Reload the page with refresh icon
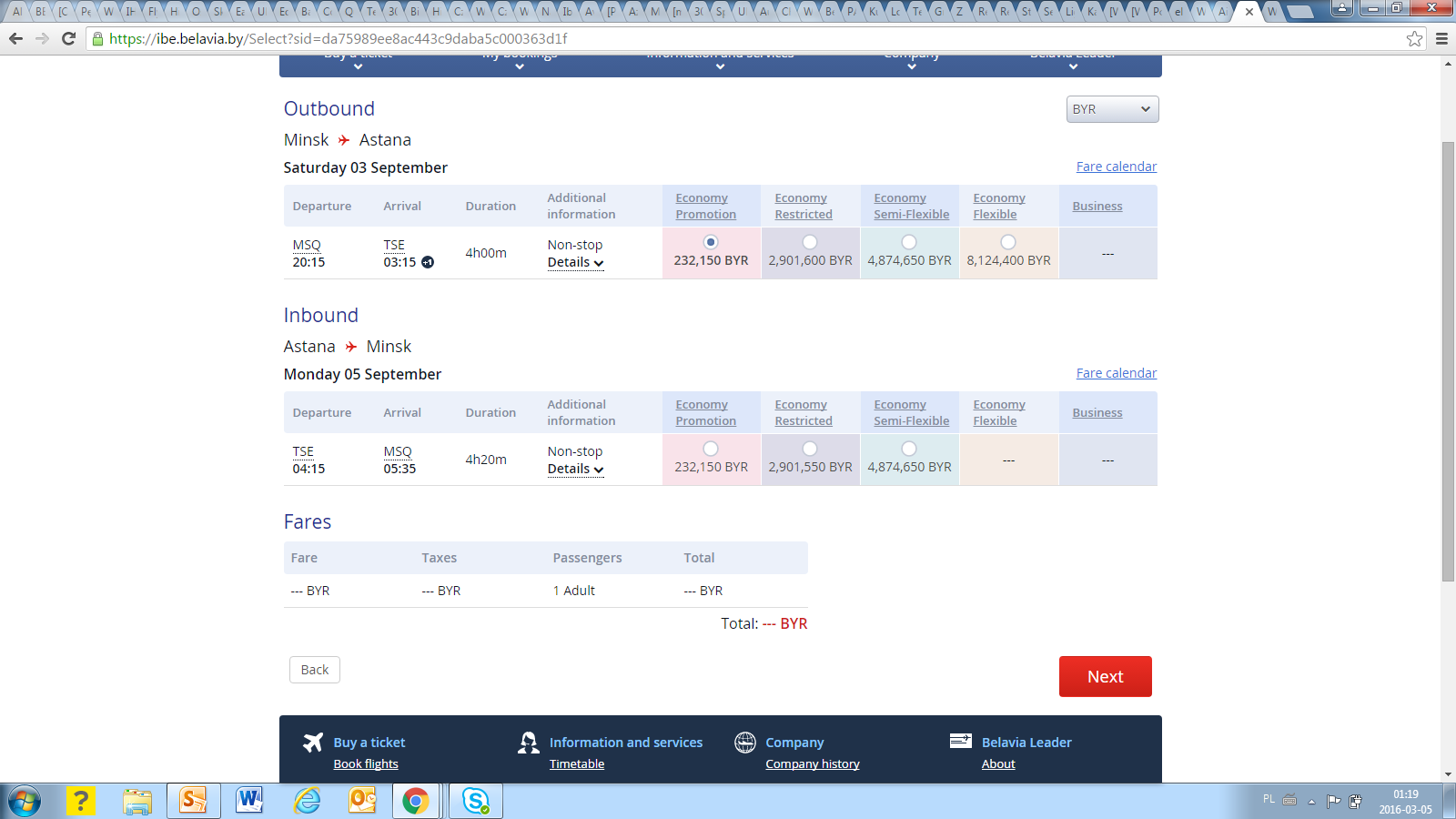Screen dimensions: 1456x819 click(x=68, y=38)
